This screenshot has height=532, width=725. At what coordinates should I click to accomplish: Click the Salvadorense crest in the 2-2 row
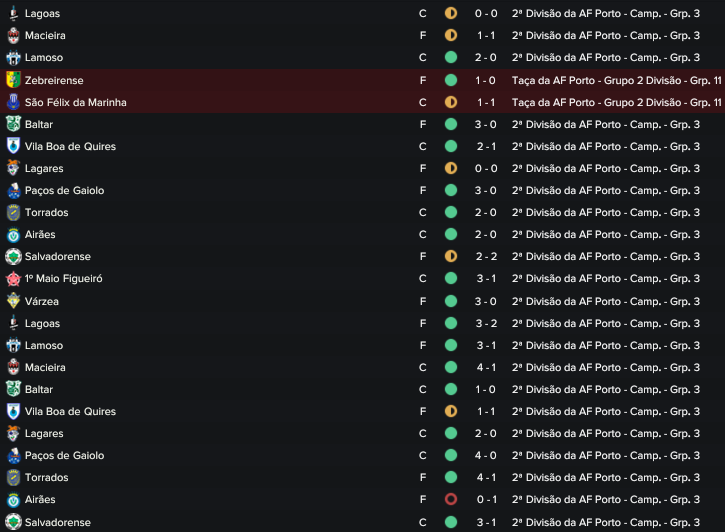(x=13, y=256)
